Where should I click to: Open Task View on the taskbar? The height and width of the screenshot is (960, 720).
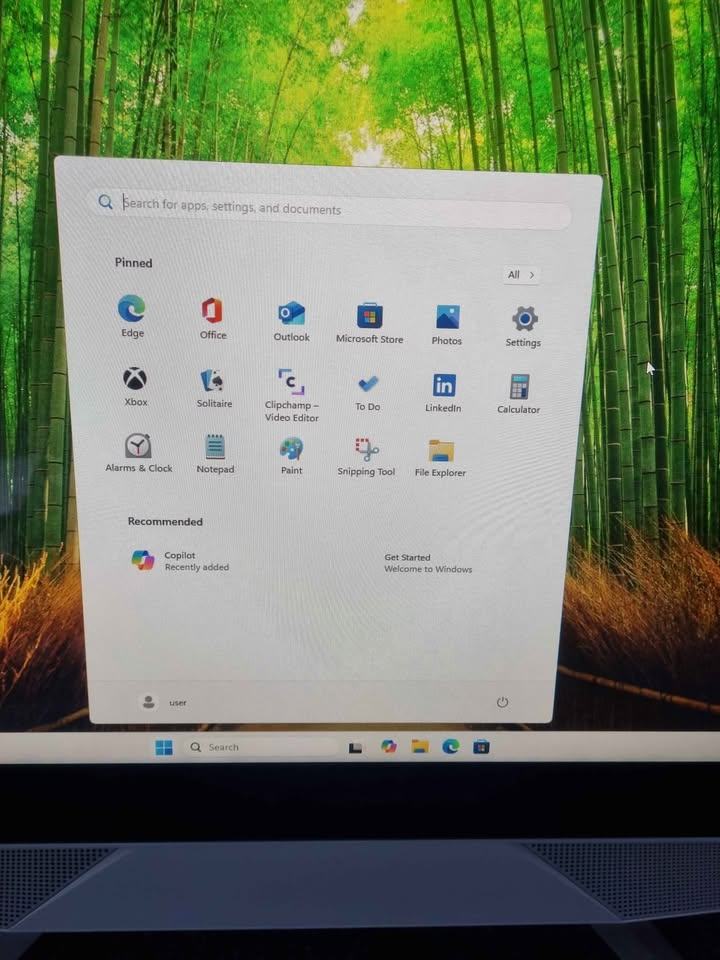click(x=355, y=748)
